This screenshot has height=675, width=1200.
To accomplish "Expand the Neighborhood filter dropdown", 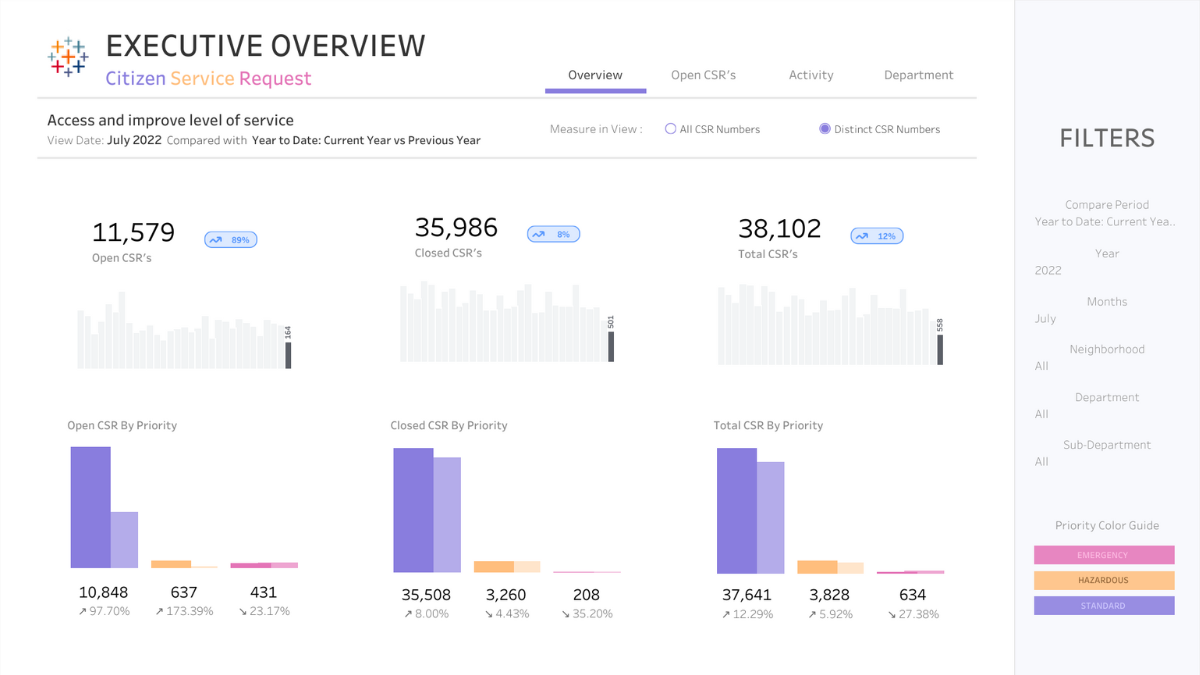I will [1105, 366].
